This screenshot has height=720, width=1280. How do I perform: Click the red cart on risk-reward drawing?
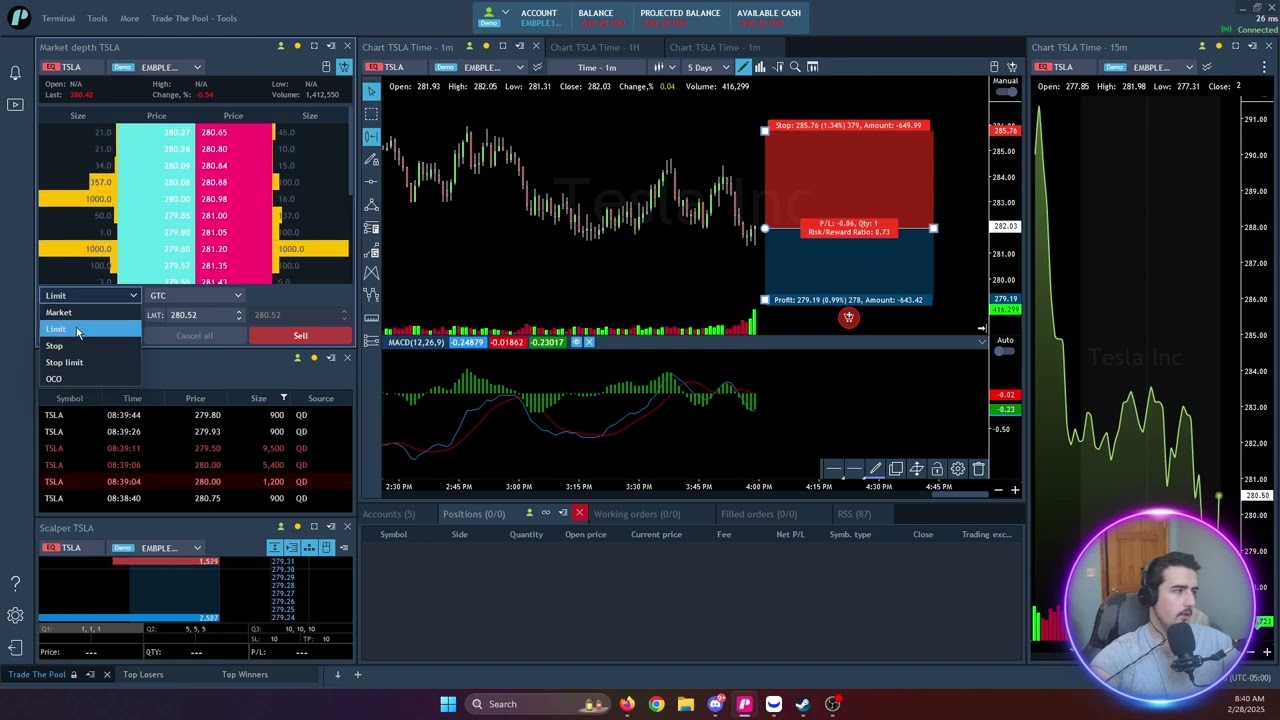coord(848,318)
